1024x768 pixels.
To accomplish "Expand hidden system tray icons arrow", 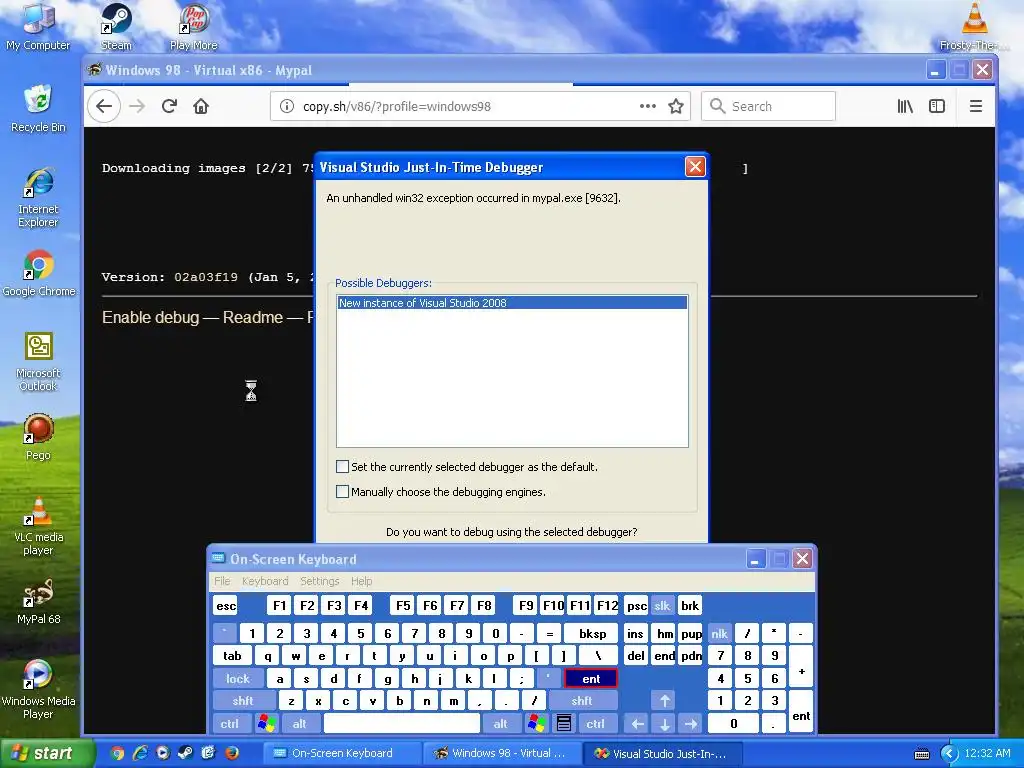I will (x=949, y=754).
